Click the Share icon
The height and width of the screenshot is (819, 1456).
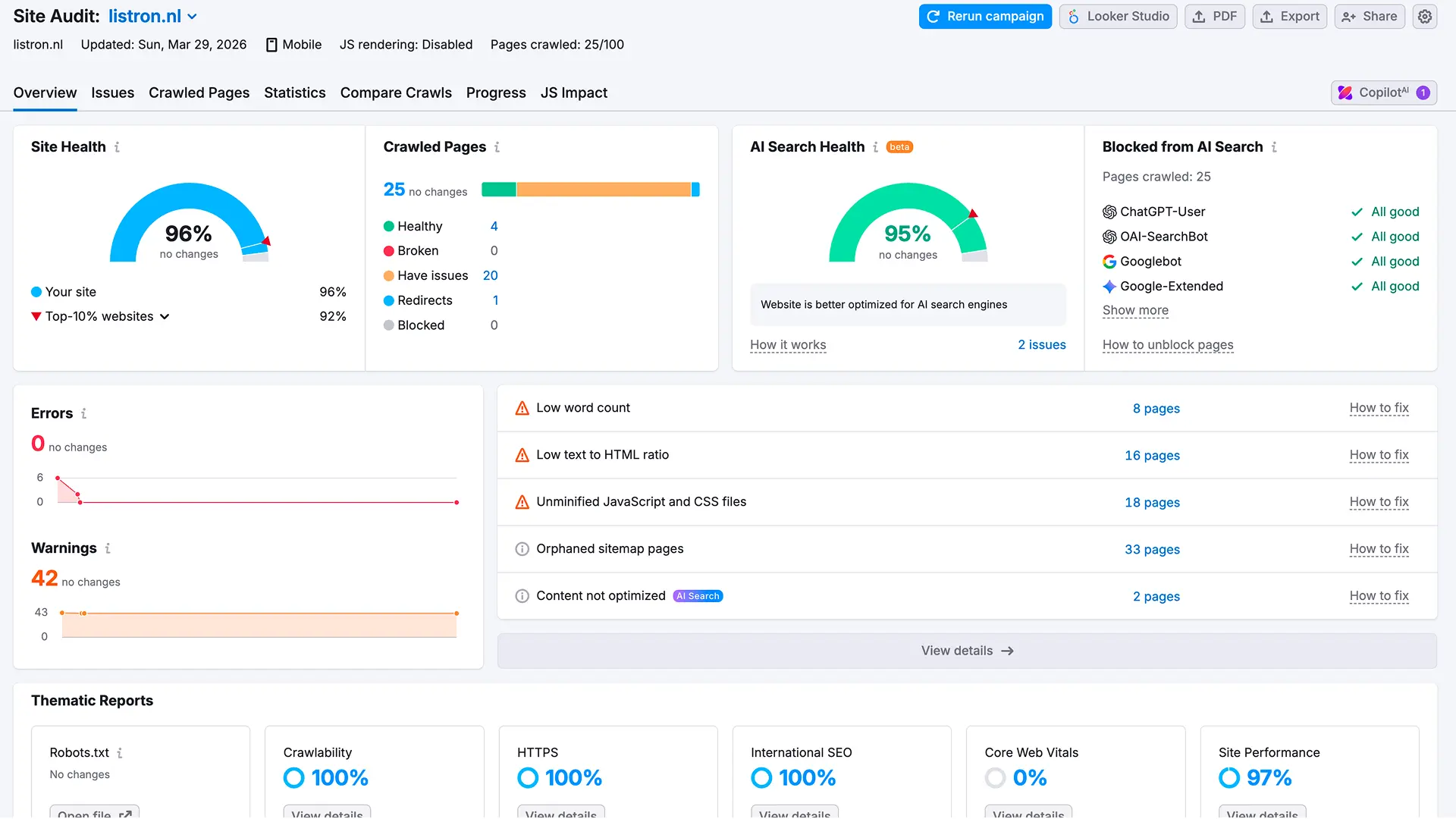click(x=1348, y=16)
